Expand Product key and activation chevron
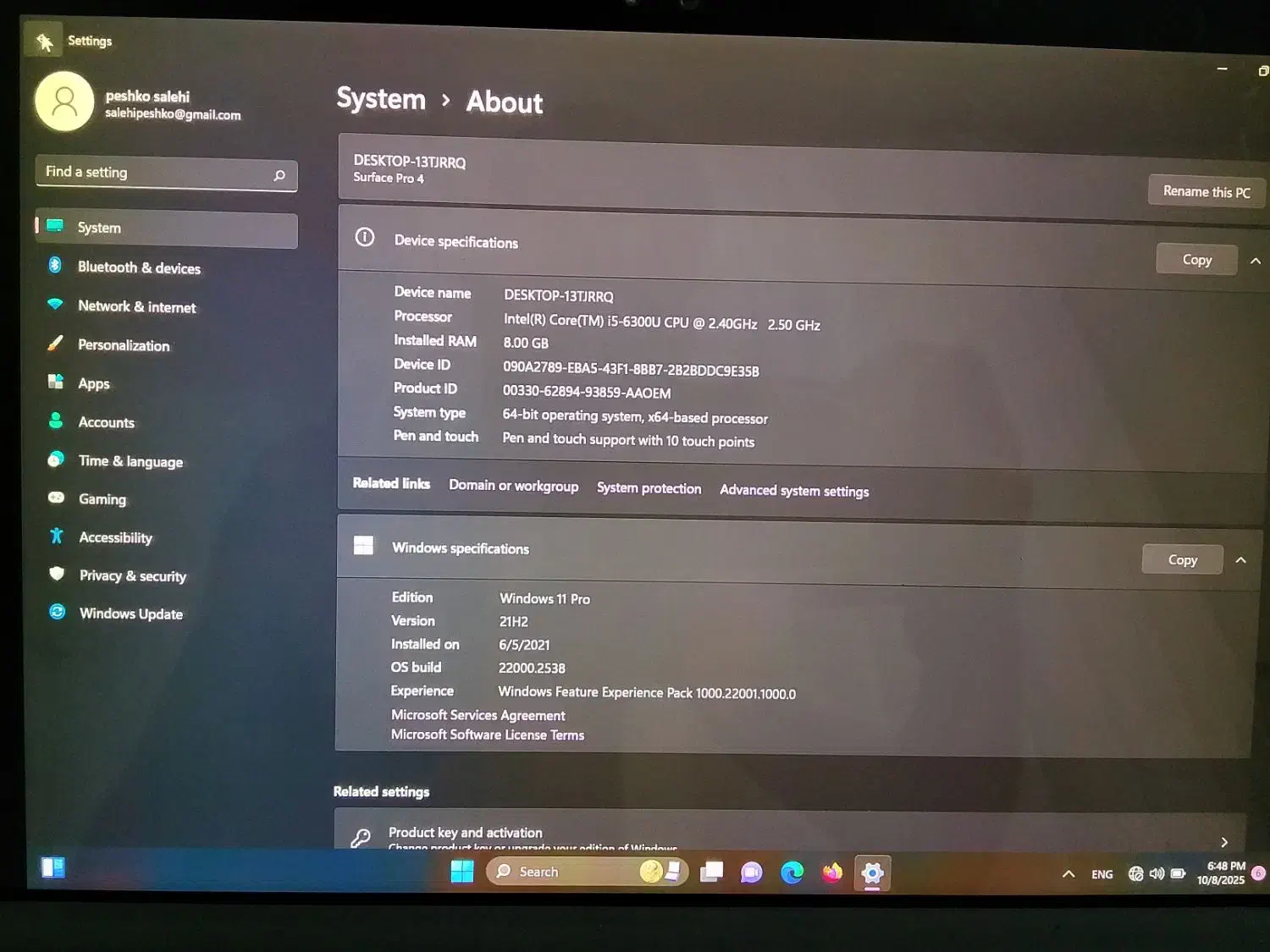Image resolution: width=1270 pixels, height=952 pixels. tap(1224, 842)
